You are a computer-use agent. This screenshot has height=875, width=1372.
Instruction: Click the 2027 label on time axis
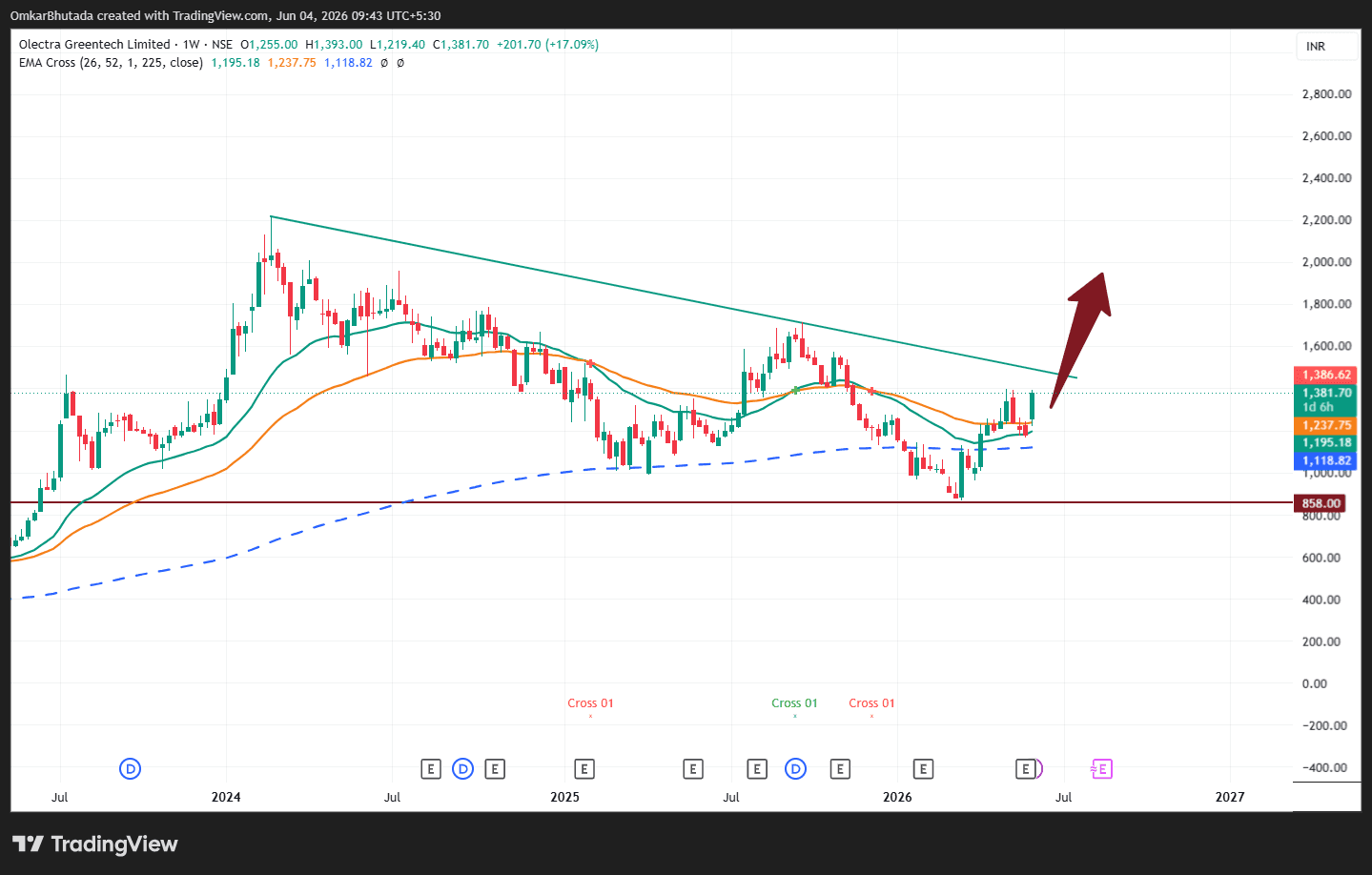click(1230, 797)
